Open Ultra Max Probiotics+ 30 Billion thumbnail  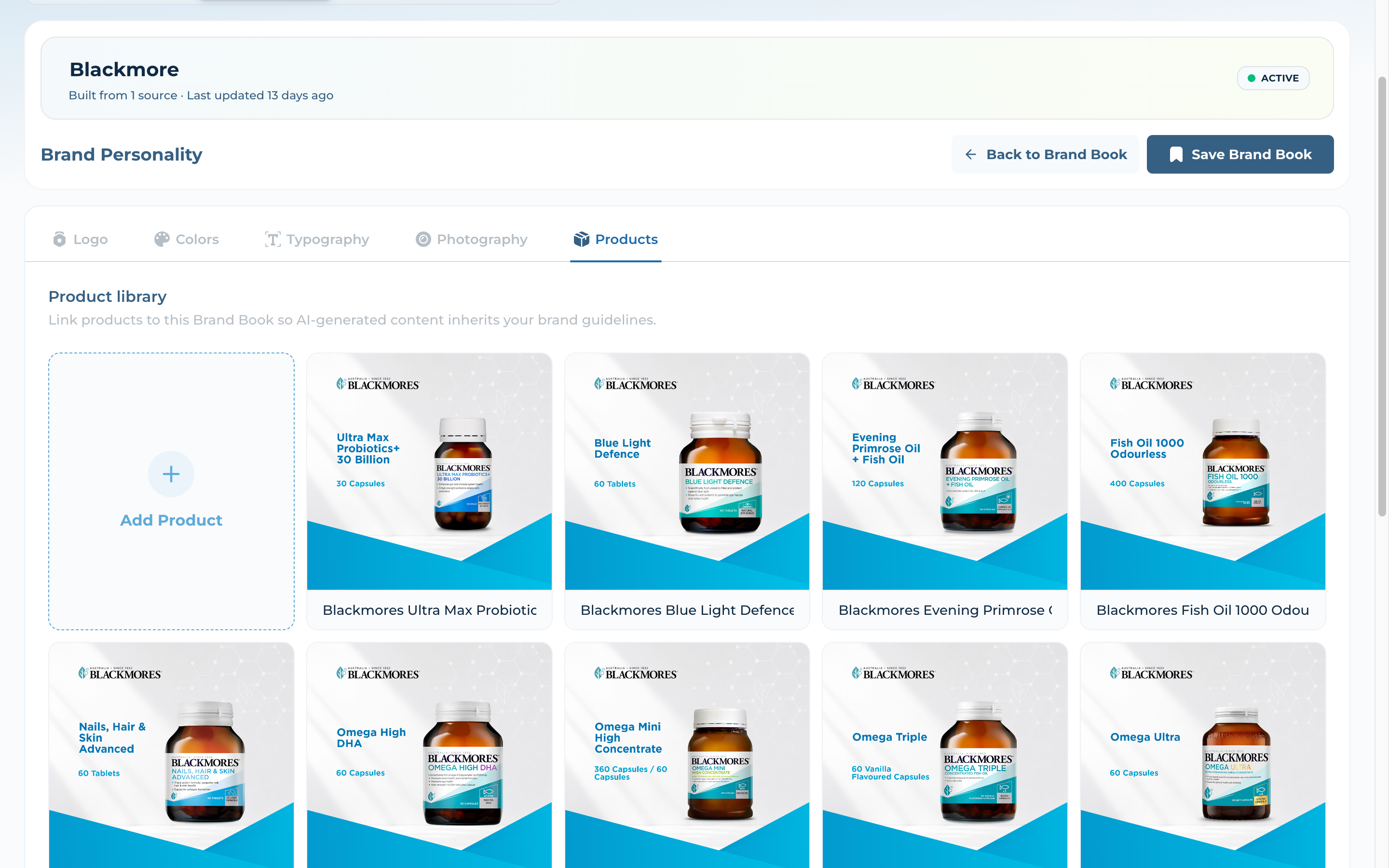click(x=429, y=471)
